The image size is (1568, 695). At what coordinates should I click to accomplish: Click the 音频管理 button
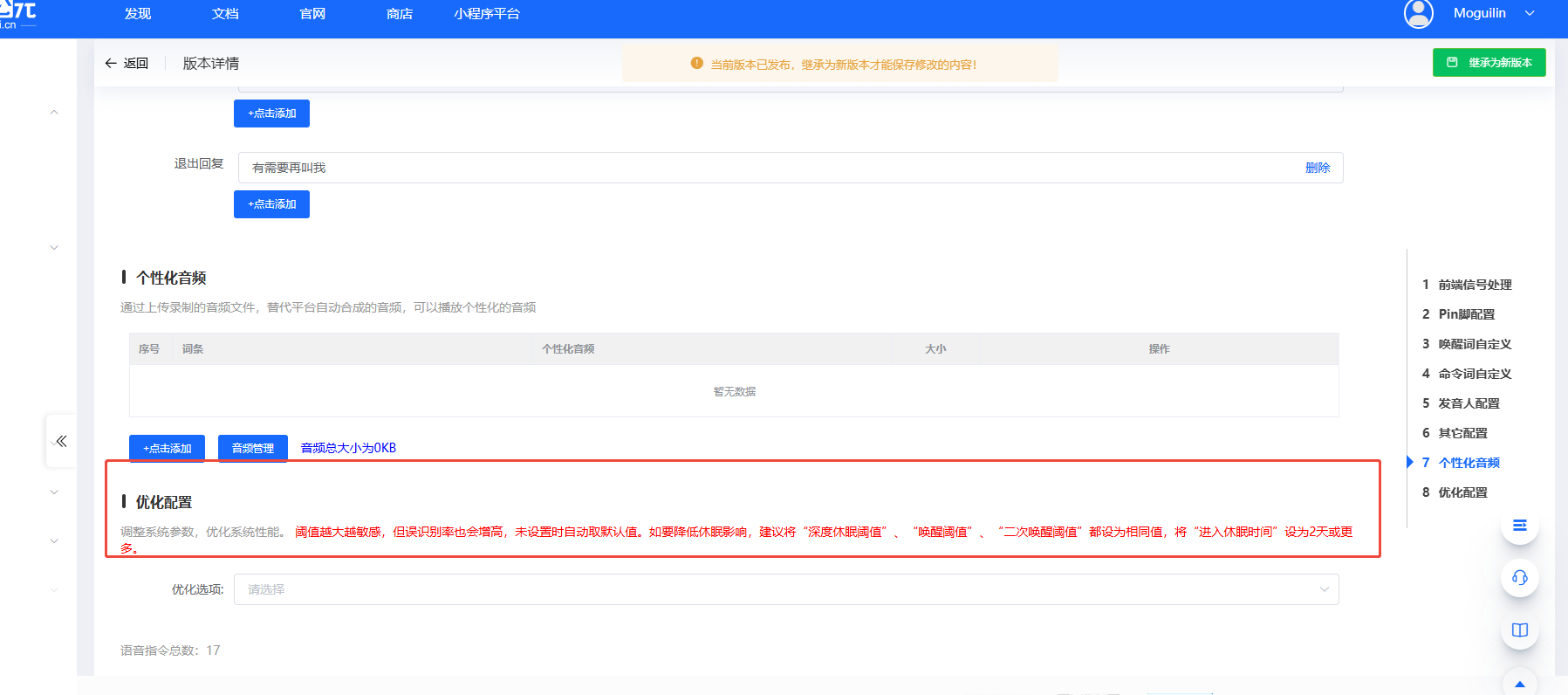[x=252, y=448]
